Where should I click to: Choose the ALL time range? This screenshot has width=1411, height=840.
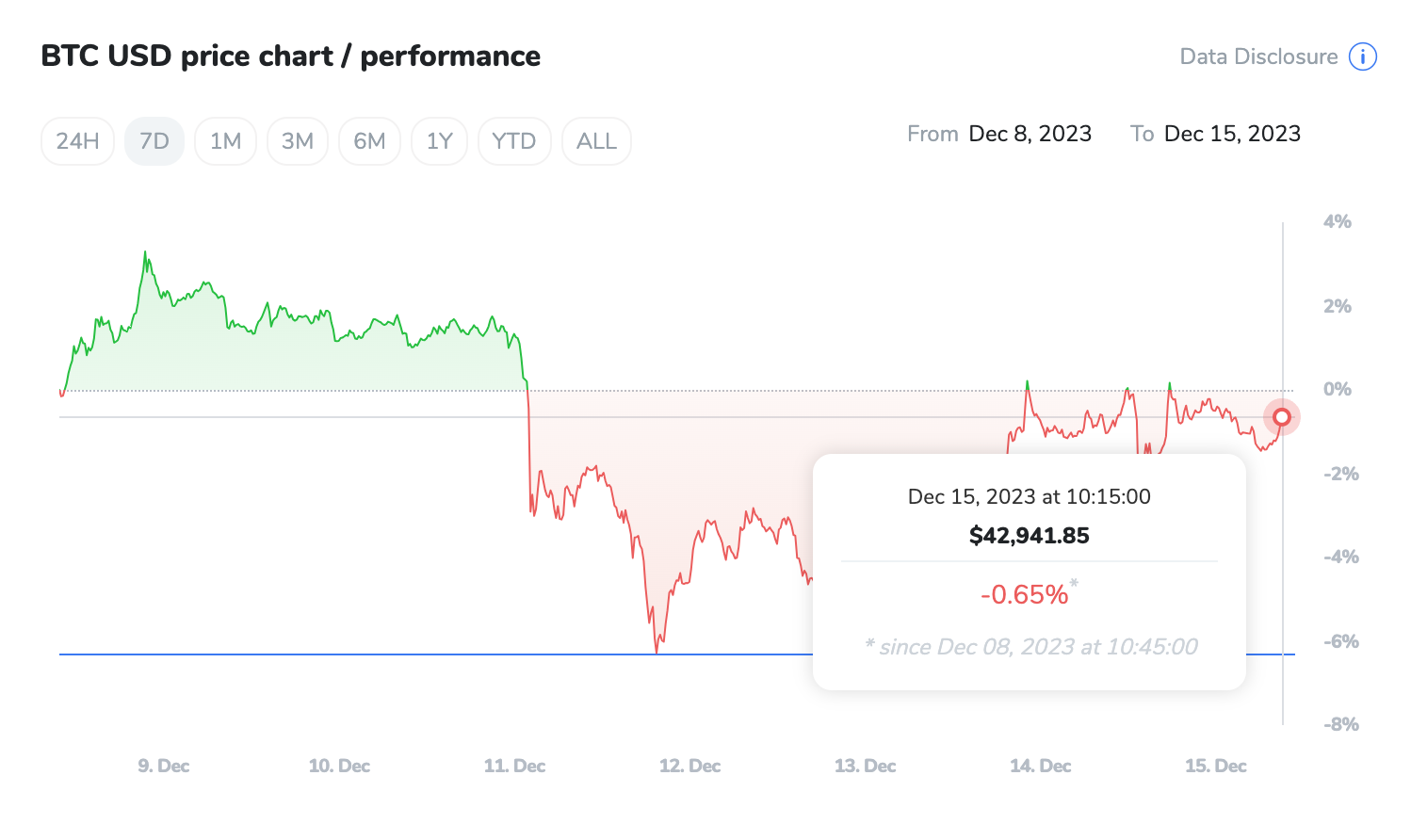click(596, 140)
